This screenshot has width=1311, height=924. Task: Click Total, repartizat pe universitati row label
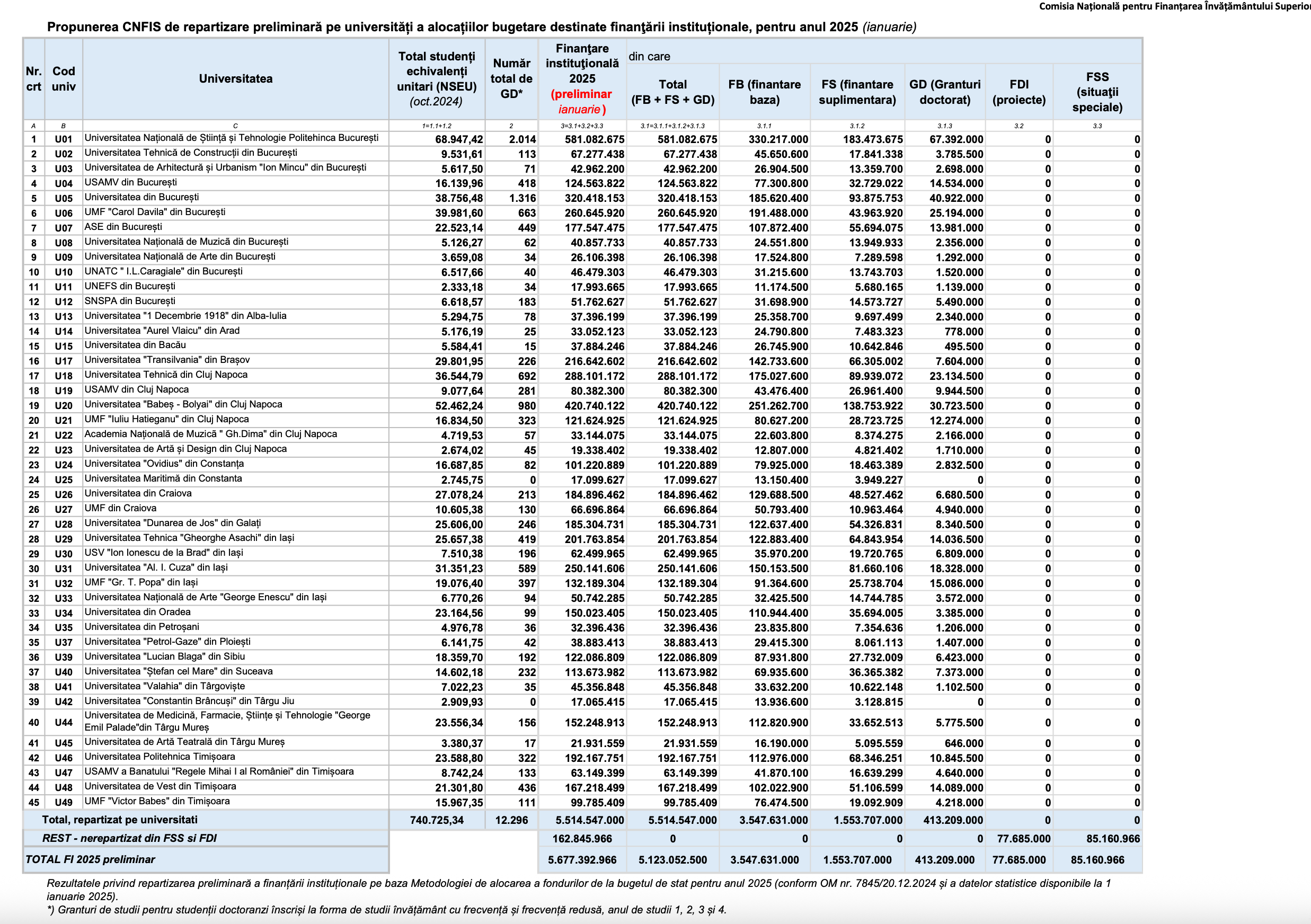tap(119, 820)
